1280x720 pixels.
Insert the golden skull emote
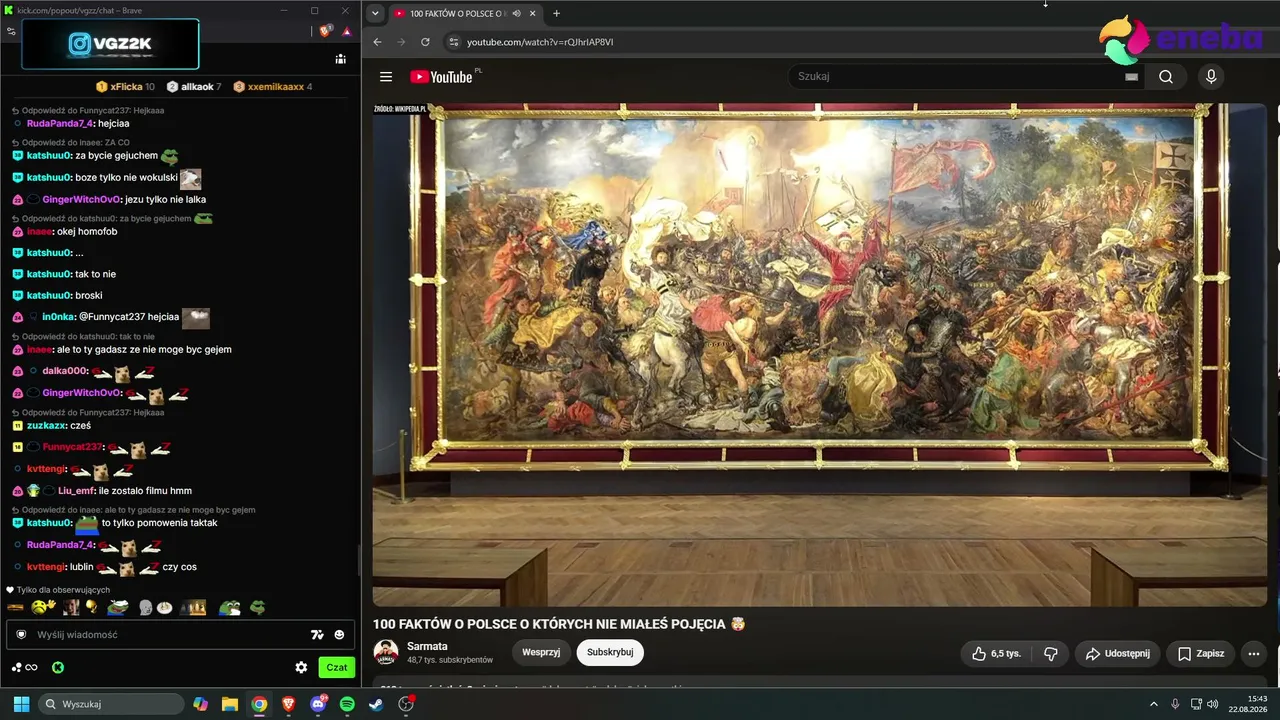[90, 607]
